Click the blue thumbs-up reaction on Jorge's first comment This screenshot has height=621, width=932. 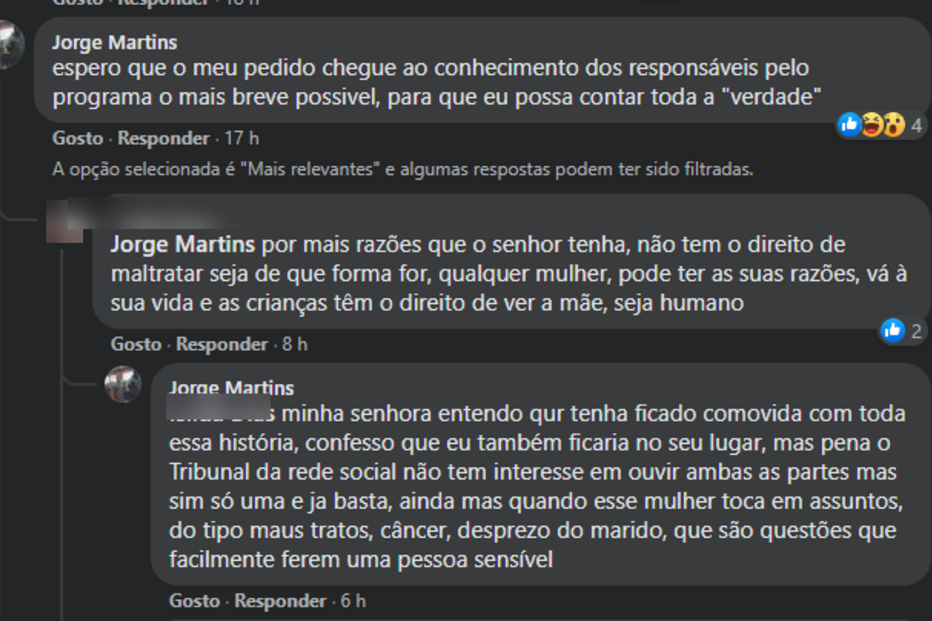coord(848,124)
